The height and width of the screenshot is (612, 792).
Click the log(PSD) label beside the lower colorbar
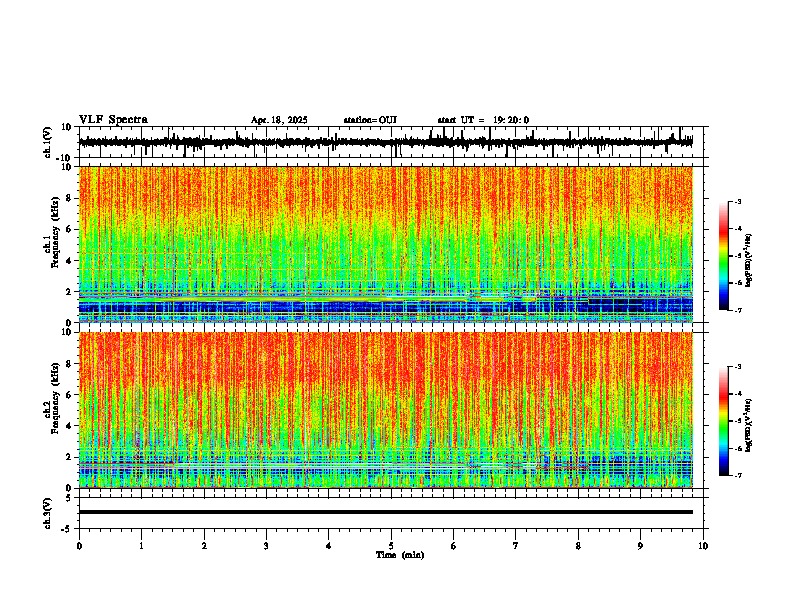click(x=749, y=425)
